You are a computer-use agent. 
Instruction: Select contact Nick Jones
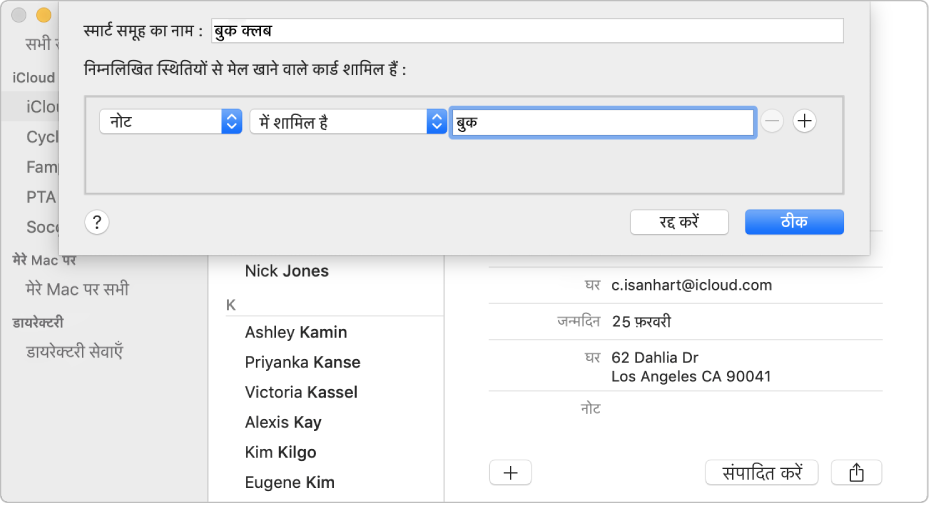tap(287, 271)
